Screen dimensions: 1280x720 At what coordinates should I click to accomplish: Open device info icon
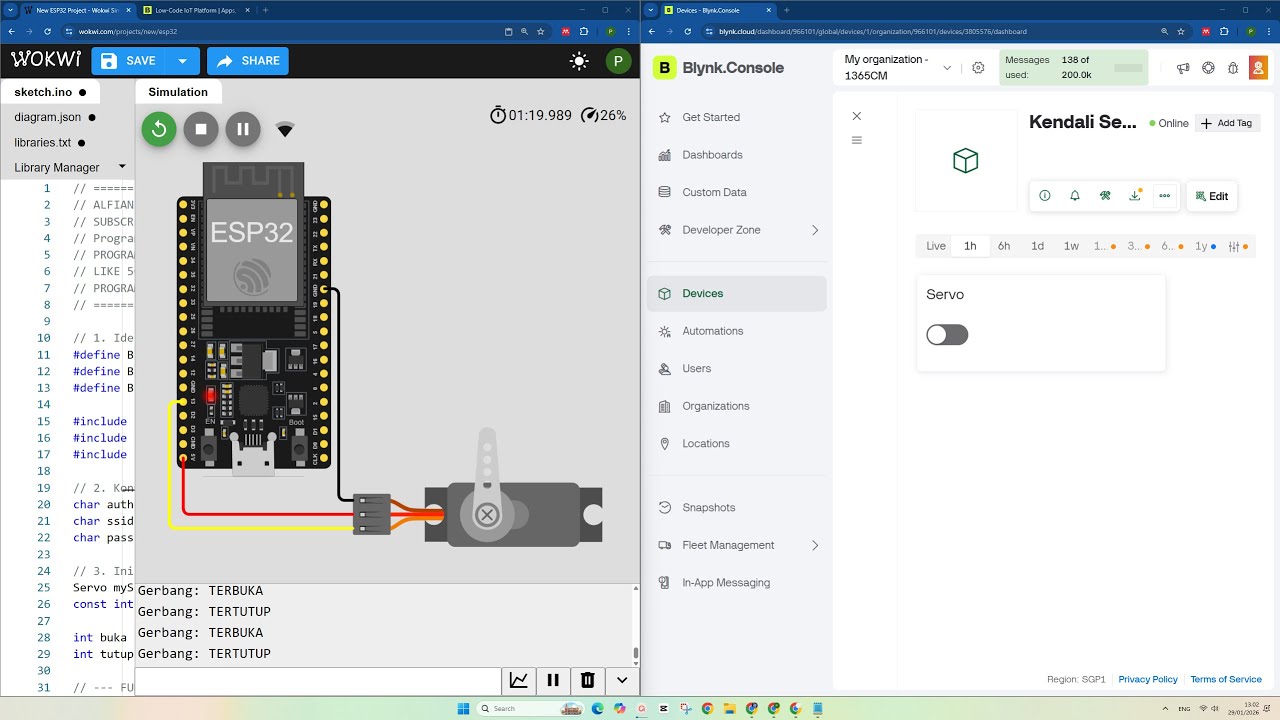click(1045, 196)
